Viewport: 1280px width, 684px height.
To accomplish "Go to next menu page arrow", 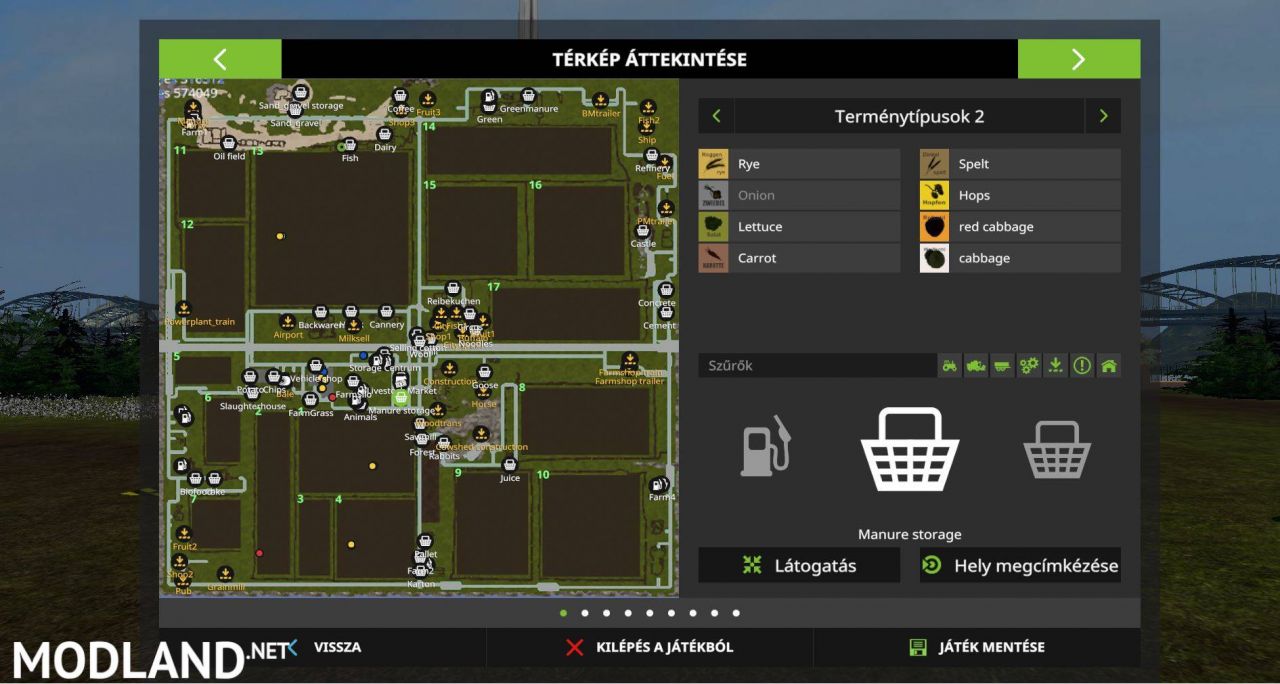I will 1078,59.
